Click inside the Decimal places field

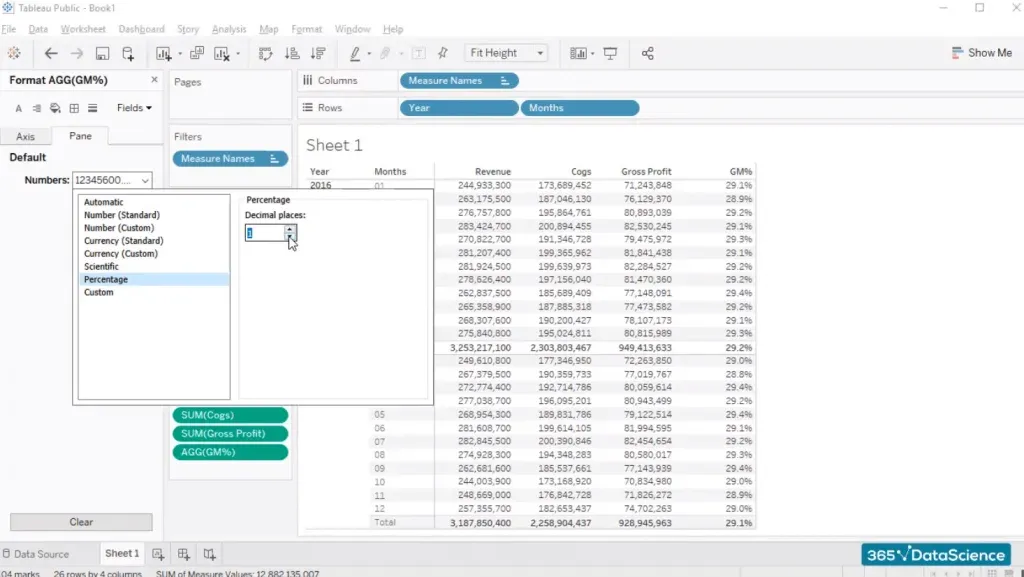(265, 233)
